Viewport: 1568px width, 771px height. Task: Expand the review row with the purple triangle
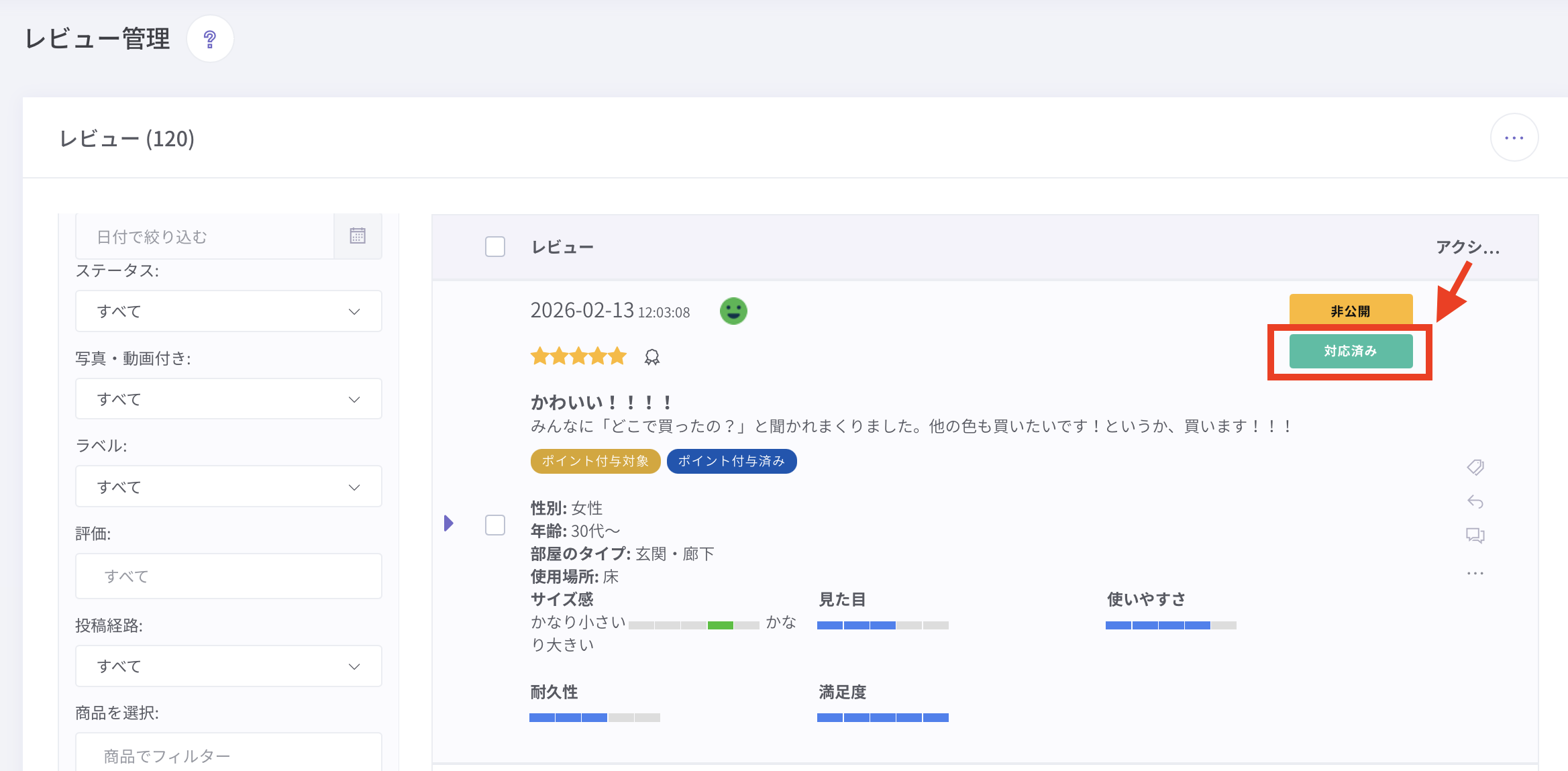pyautogui.click(x=449, y=523)
